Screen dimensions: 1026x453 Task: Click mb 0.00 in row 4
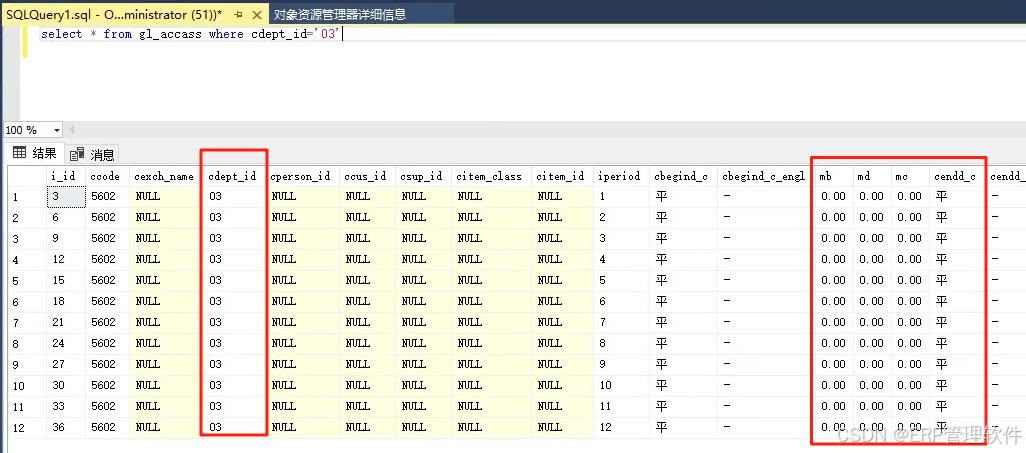click(x=833, y=259)
